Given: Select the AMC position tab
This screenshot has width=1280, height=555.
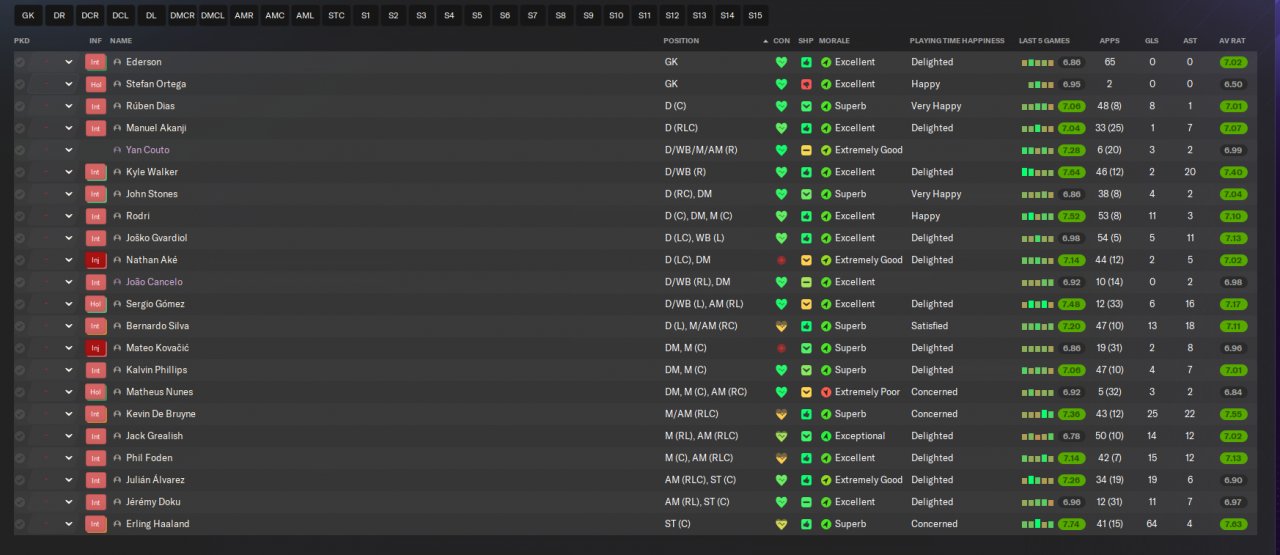Looking at the screenshot, I should (275, 15).
